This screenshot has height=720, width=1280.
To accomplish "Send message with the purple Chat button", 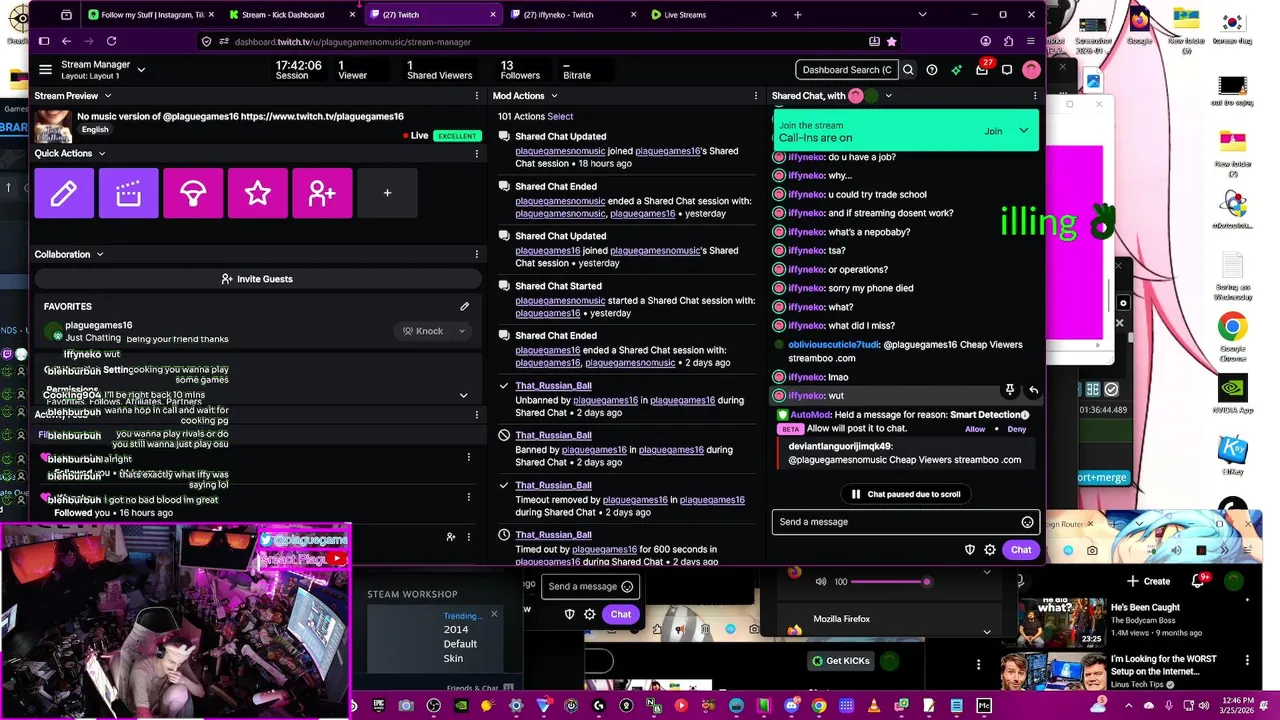I will (x=1021, y=550).
